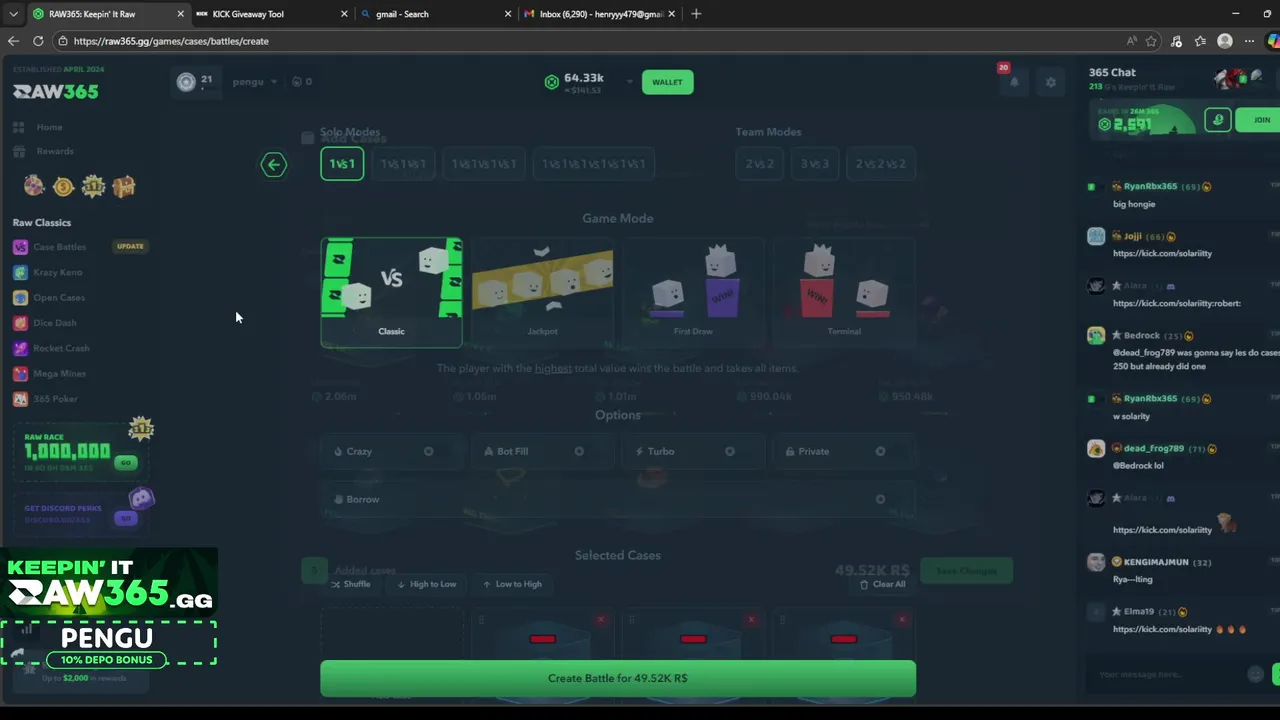The height and width of the screenshot is (720, 1280).
Task: Click the Open Cases icon
Action: [20, 297]
